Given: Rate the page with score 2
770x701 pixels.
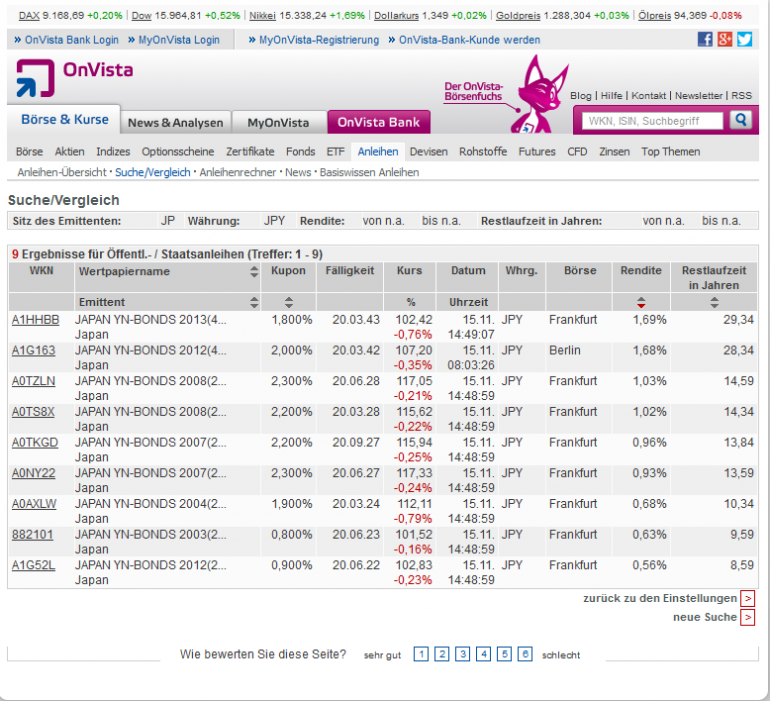Looking at the screenshot, I should click(441, 654).
